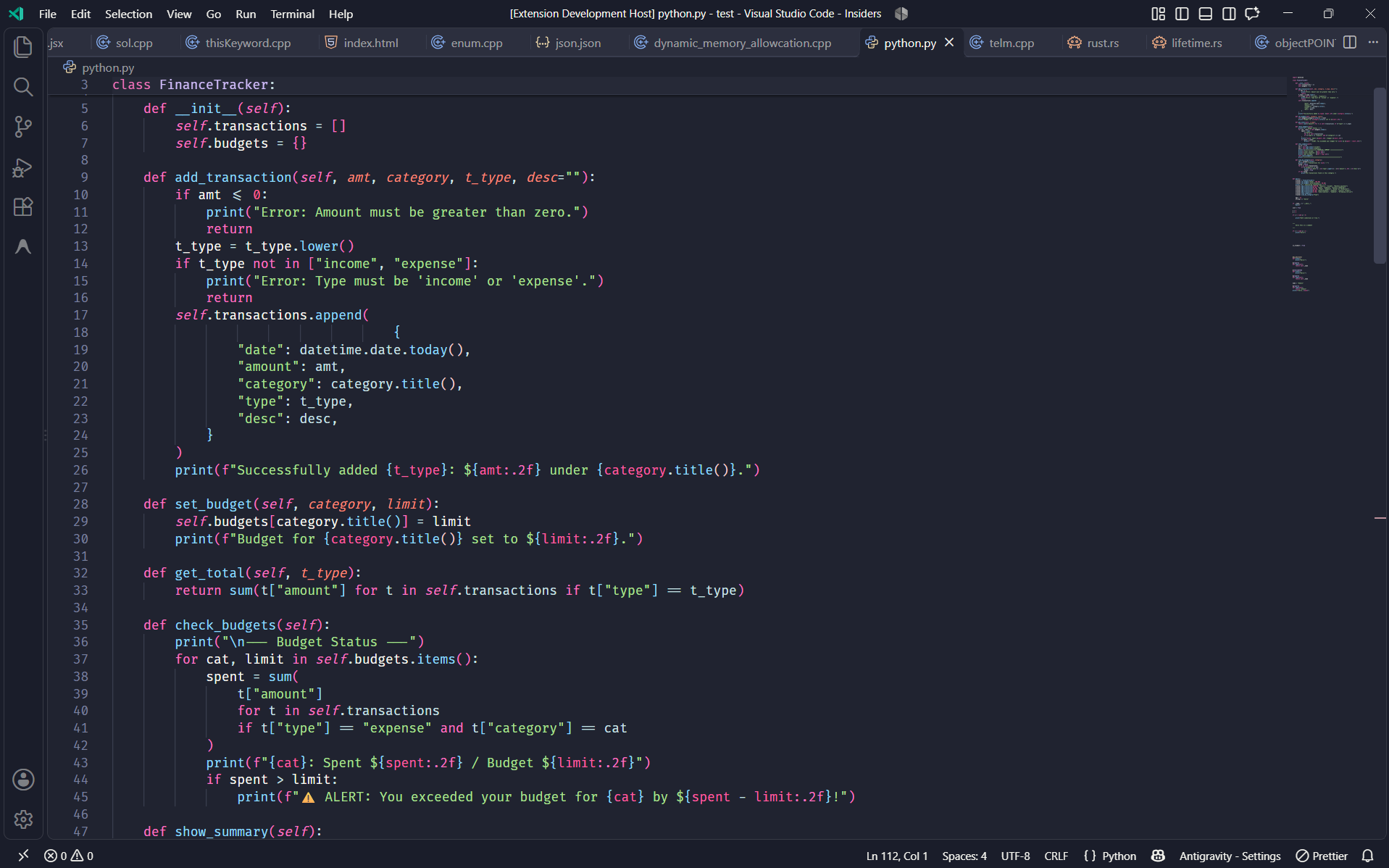Open Customize Layout icon in title bar
This screenshot has height=868, width=1389.
pos(1158,14)
